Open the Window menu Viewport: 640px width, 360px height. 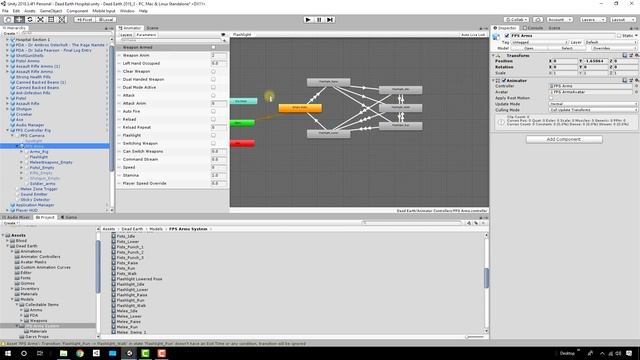pos(127,11)
